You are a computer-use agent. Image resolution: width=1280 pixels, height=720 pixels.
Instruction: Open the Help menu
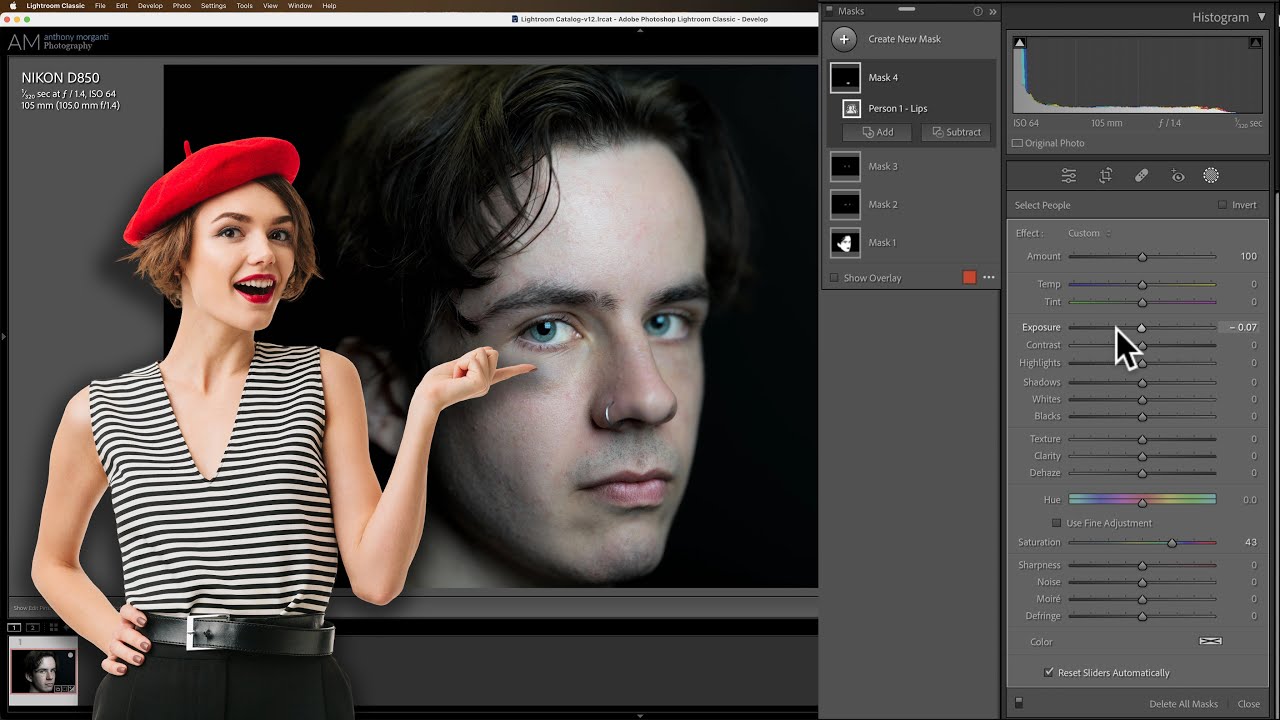coord(329,6)
